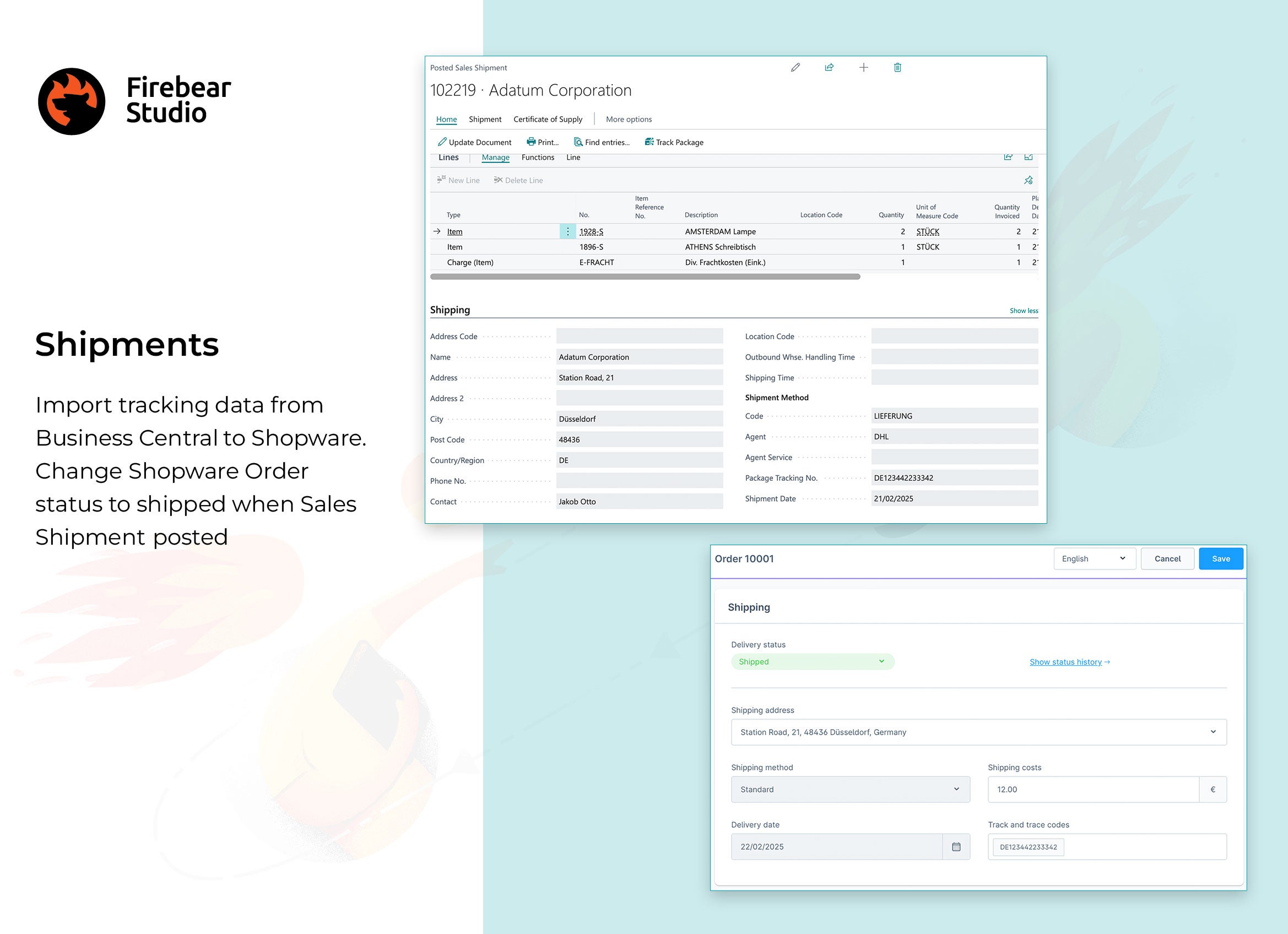Viewport: 1288px width, 934px height.
Task: Open the Line menu in Lines
Action: [573, 158]
